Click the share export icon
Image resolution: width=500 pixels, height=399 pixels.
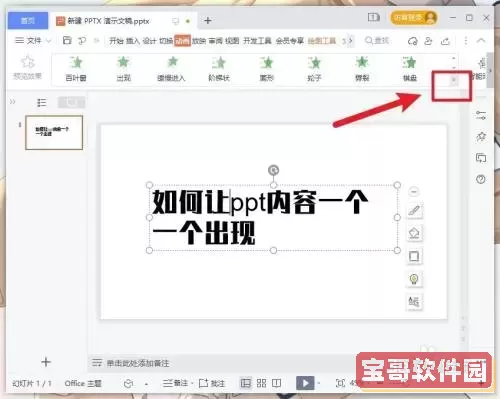point(445,41)
